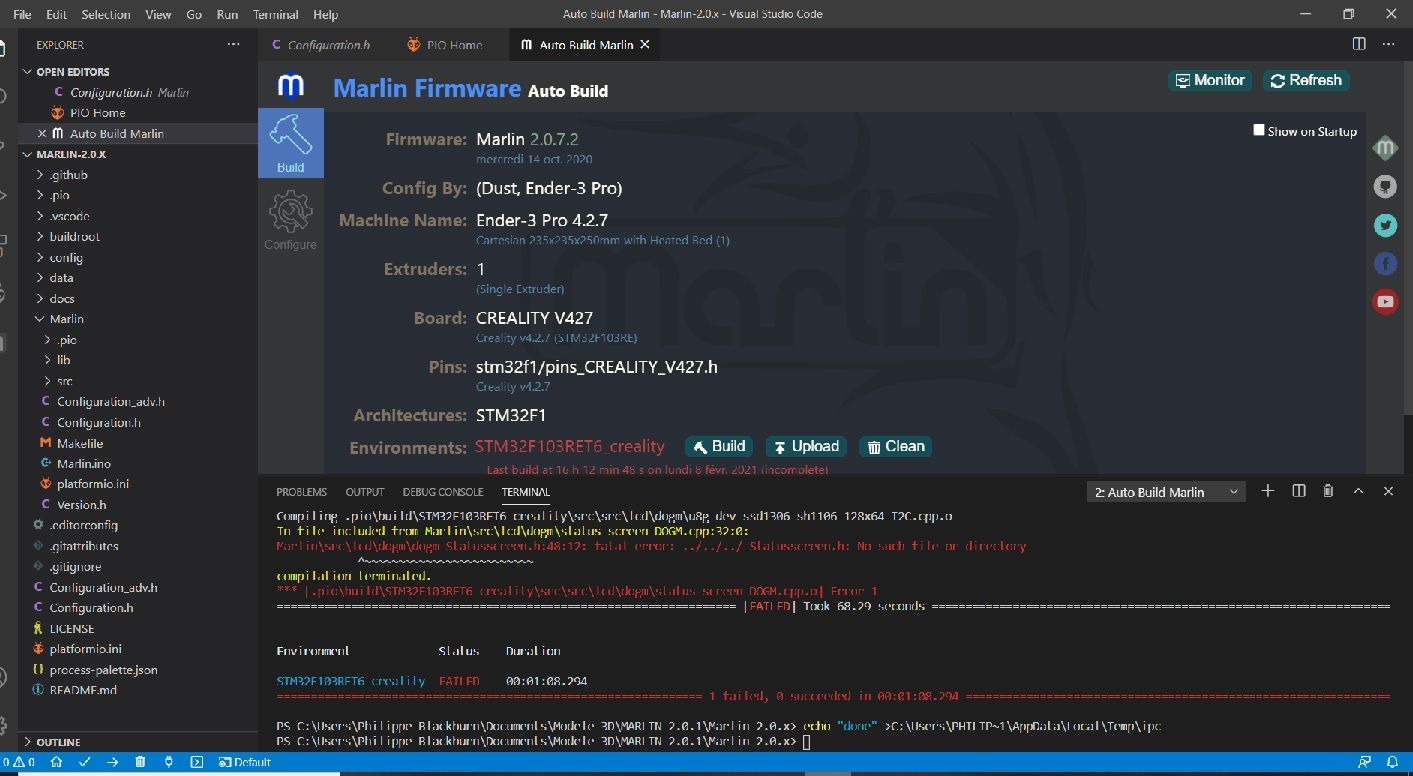Open the YouTube social icon

[x=1385, y=301]
